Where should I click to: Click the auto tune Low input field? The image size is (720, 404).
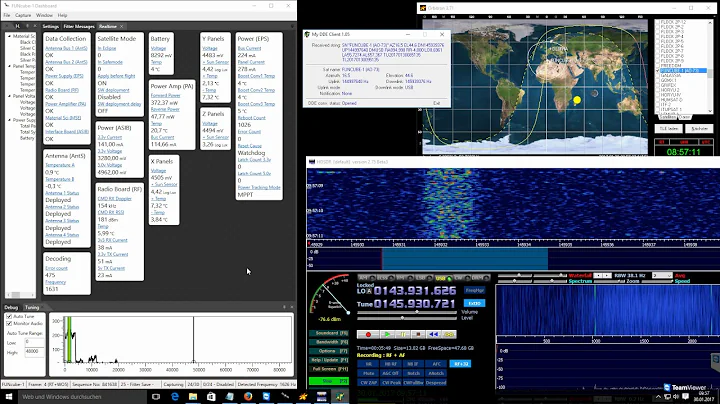(34, 342)
